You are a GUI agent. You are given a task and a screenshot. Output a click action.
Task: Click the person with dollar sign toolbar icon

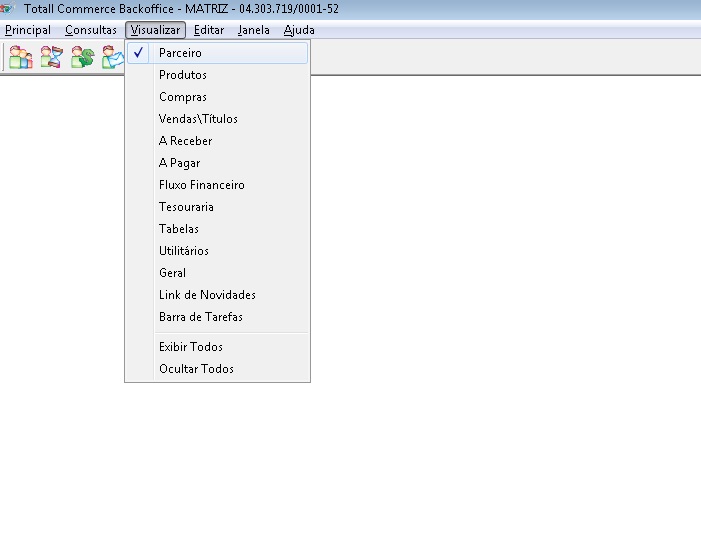[82, 57]
